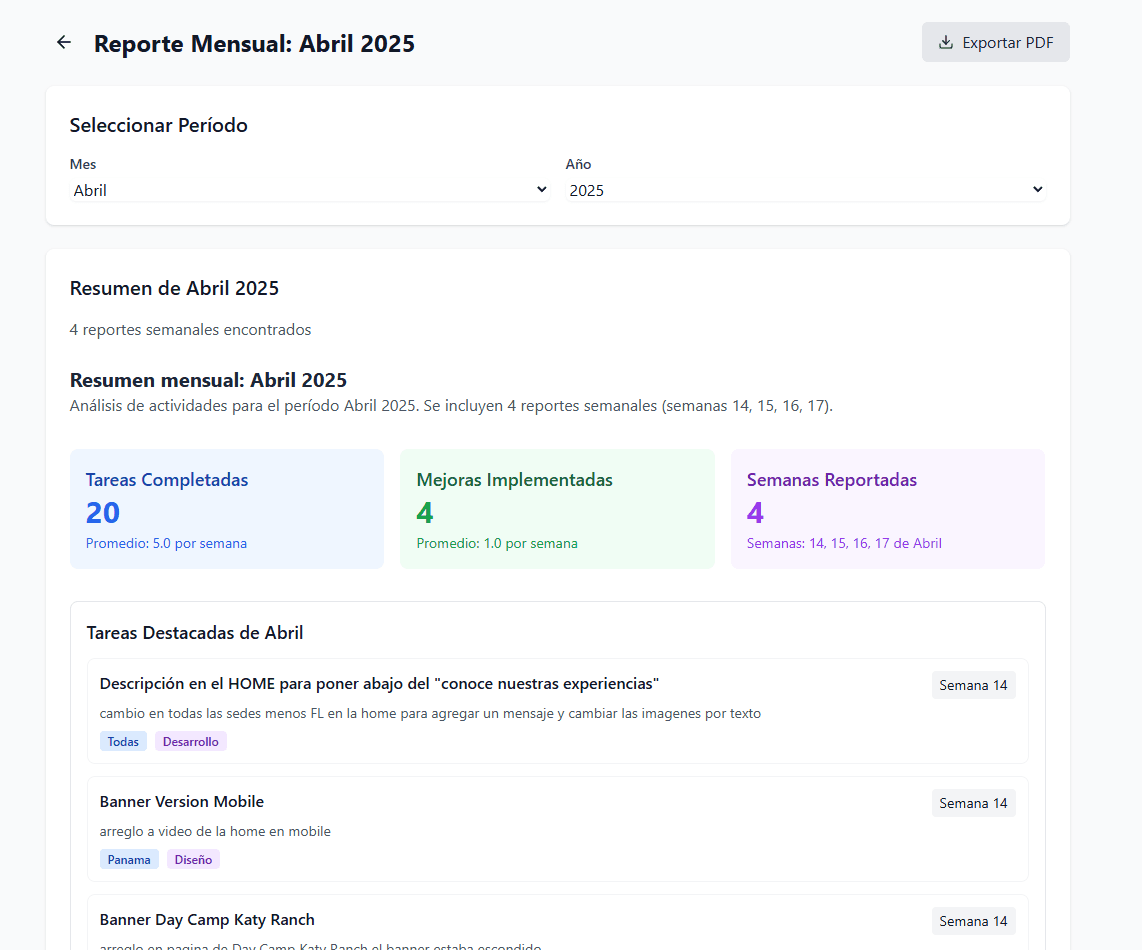The width and height of the screenshot is (1142, 950).
Task: Click Semana 14 badge on Banner Version Mobile
Action: coord(973,804)
